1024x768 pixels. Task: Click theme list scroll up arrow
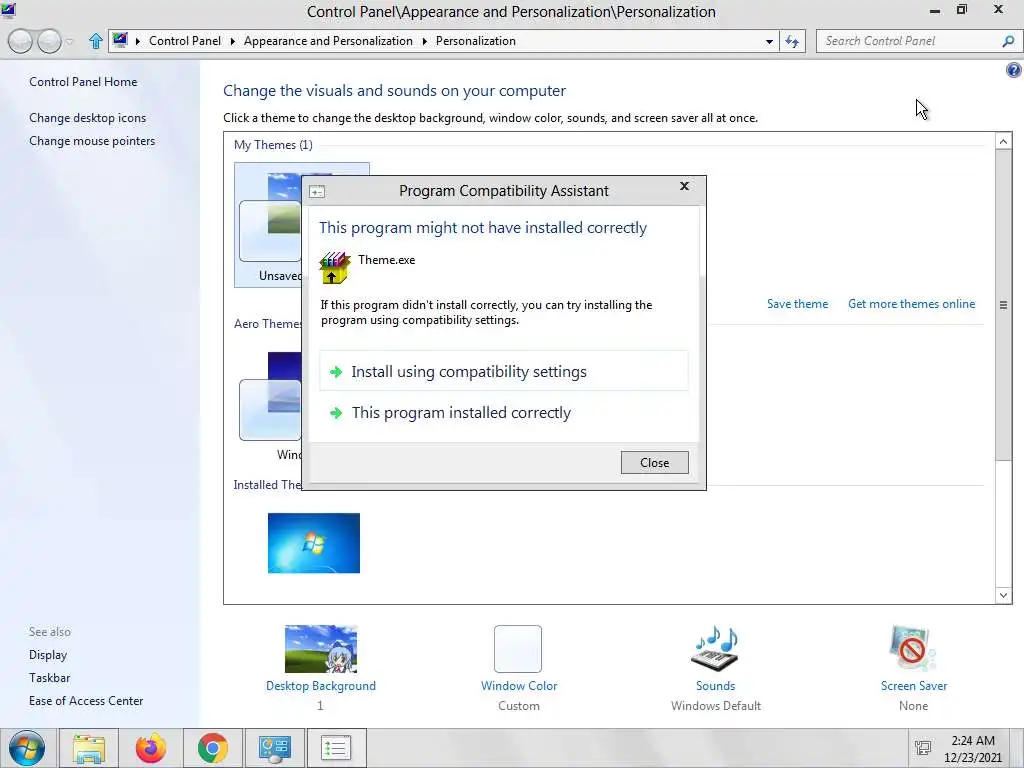[x=1004, y=141]
